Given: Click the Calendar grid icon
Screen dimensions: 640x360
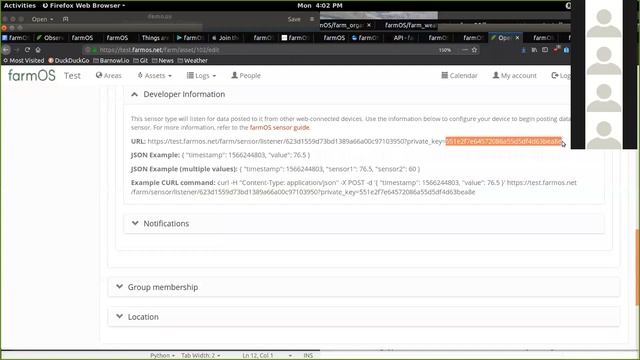Looking at the screenshot, I should (x=444, y=75).
